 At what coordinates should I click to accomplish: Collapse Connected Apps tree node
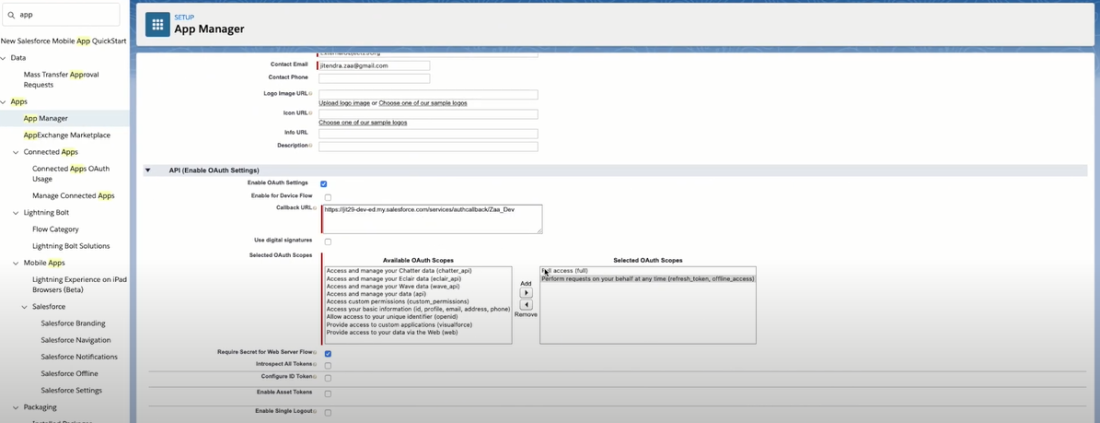pyautogui.click(x=16, y=152)
